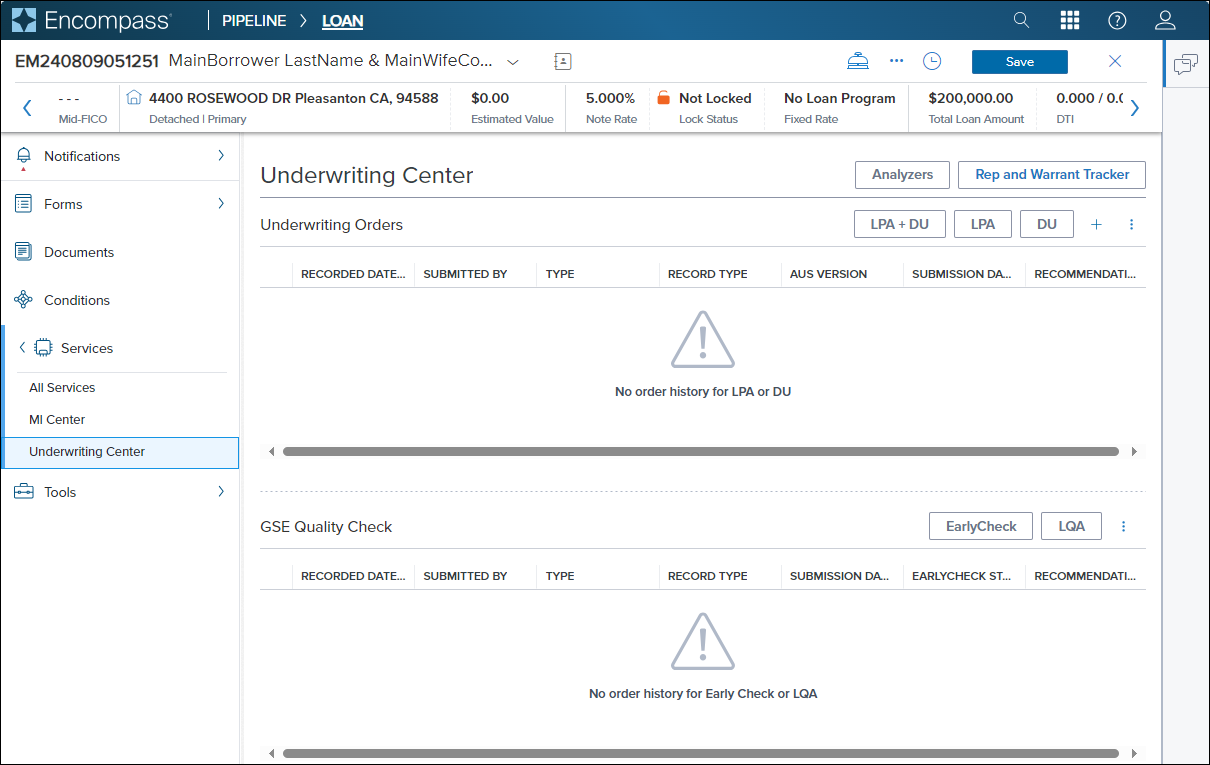Close the loan with X icon

click(x=1115, y=62)
